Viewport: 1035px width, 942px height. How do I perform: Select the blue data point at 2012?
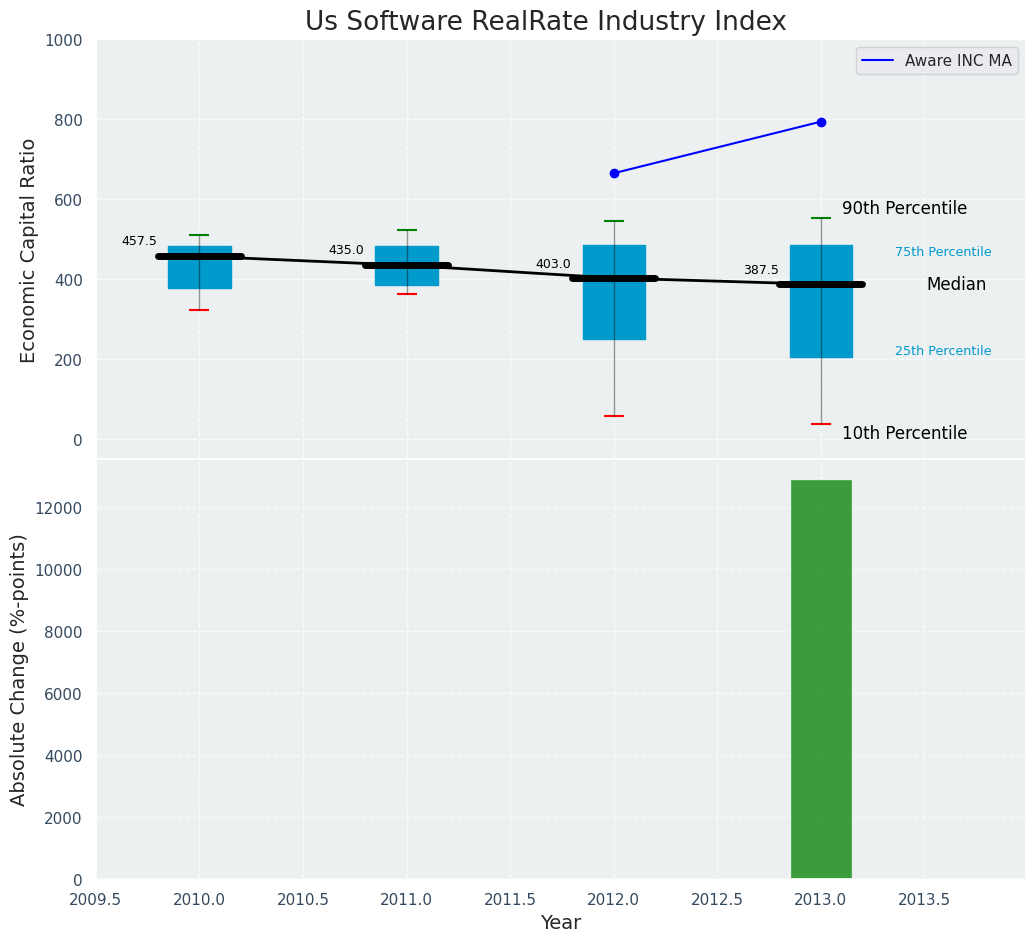point(614,173)
